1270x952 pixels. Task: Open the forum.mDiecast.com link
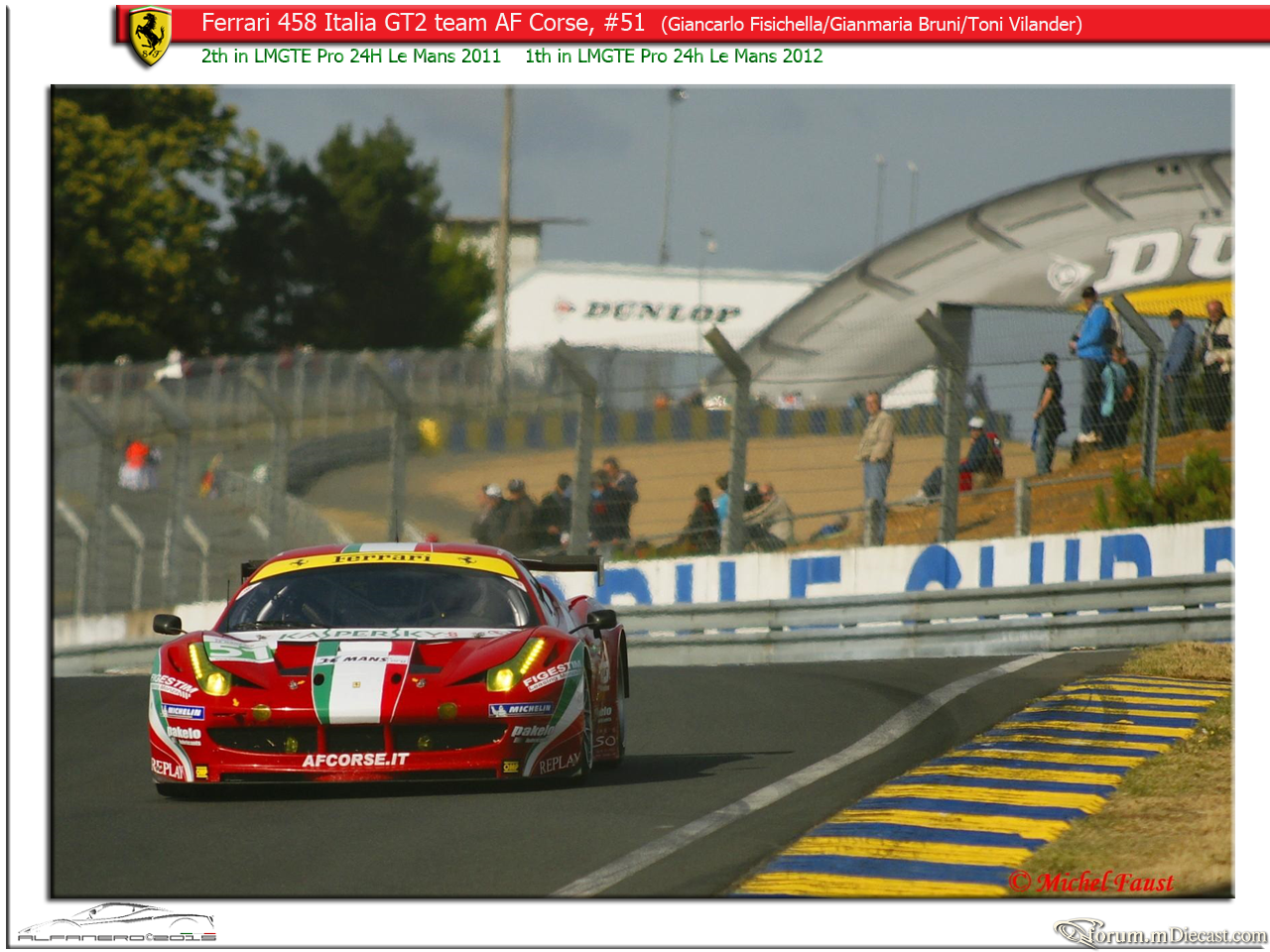pyautogui.click(x=1161, y=933)
